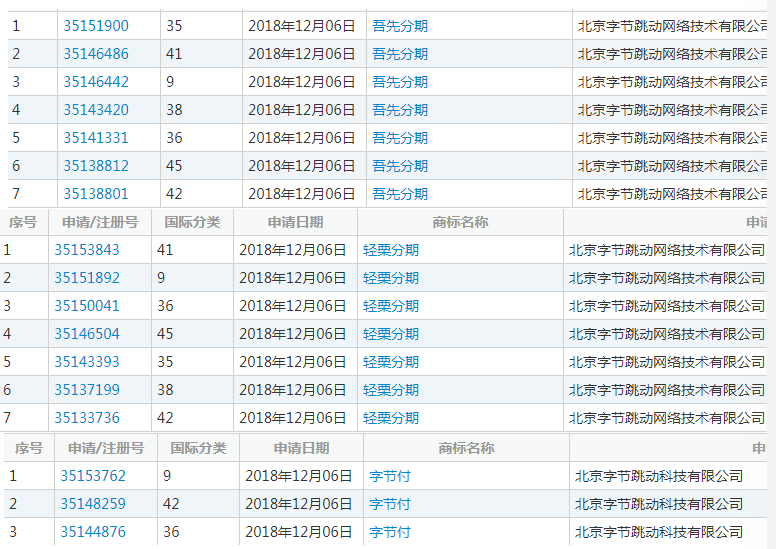Click 轻栗分期 trademark in row 35133736
The height and width of the screenshot is (549, 776).
pos(391,418)
